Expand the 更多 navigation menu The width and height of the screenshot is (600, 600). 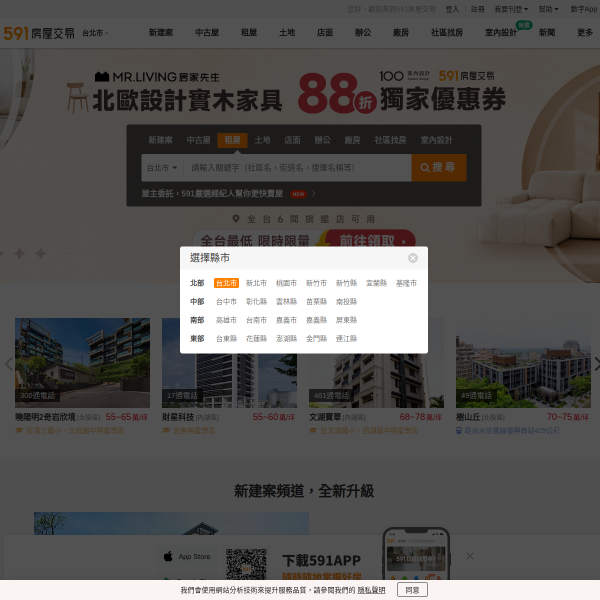(585, 33)
